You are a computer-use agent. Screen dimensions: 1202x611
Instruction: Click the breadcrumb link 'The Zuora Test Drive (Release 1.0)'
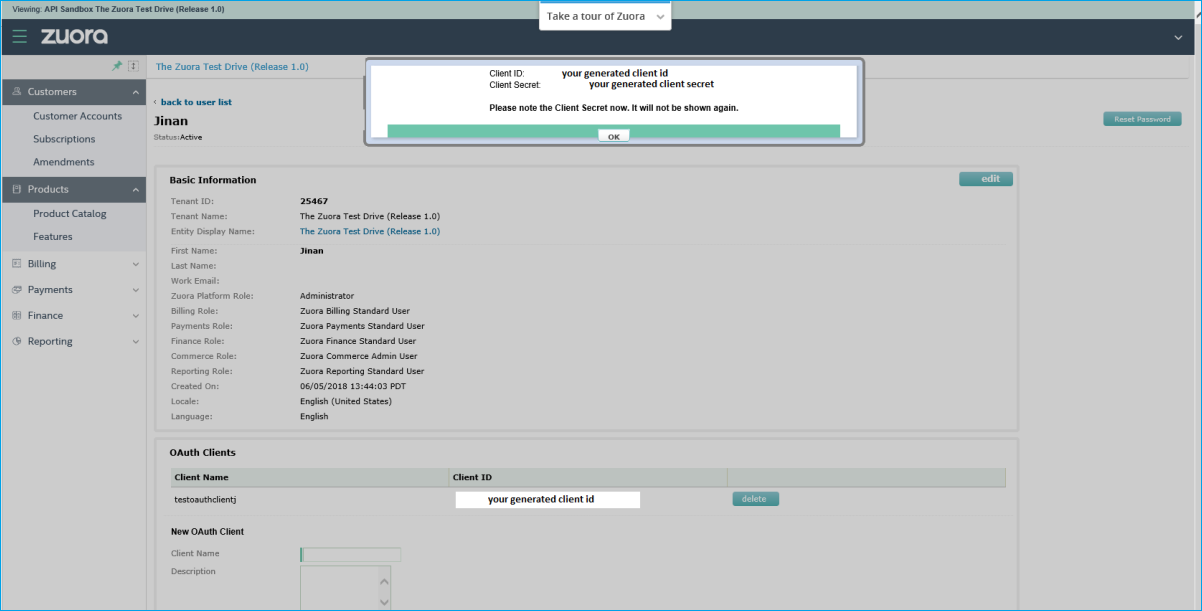click(x=232, y=67)
